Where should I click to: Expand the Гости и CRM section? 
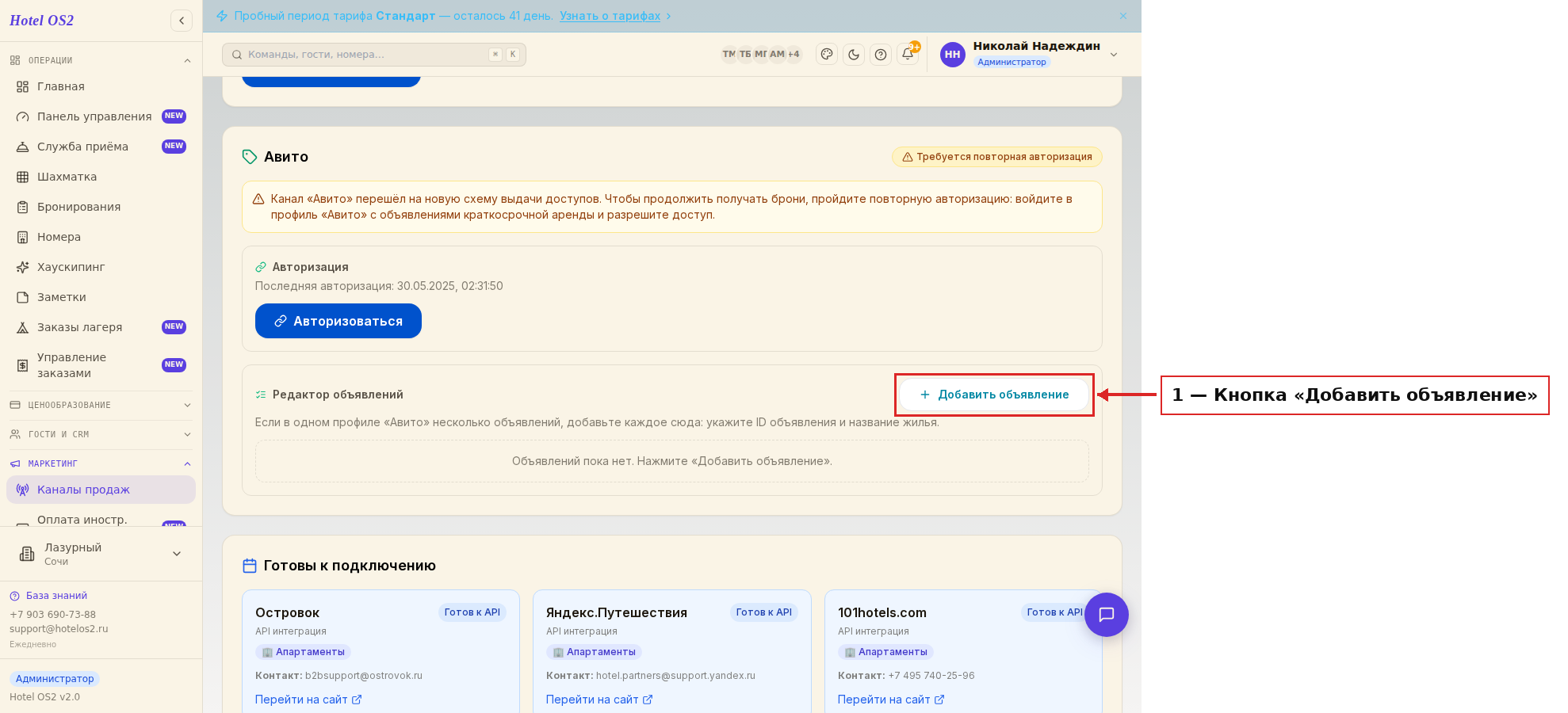pyautogui.click(x=101, y=434)
